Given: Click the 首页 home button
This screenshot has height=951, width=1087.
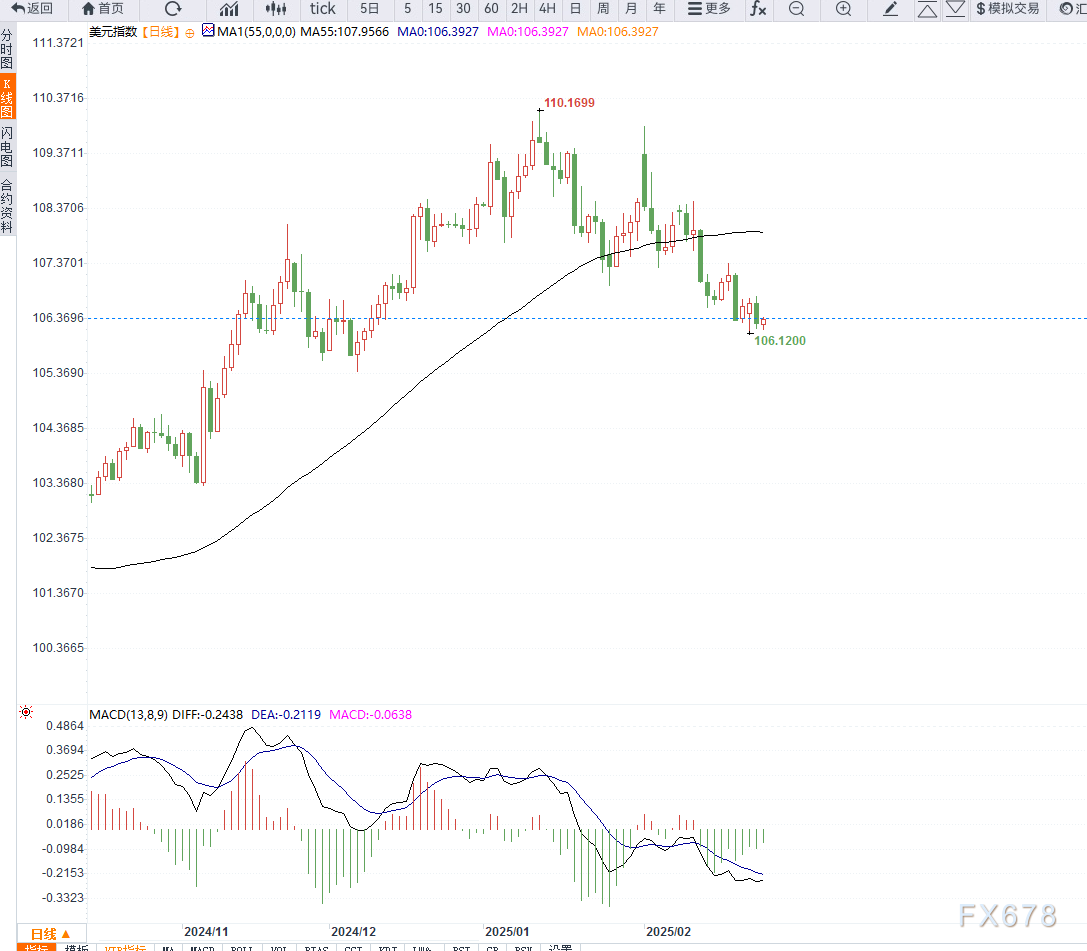Looking at the screenshot, I should pyautogui.click(x=103, y=9).
